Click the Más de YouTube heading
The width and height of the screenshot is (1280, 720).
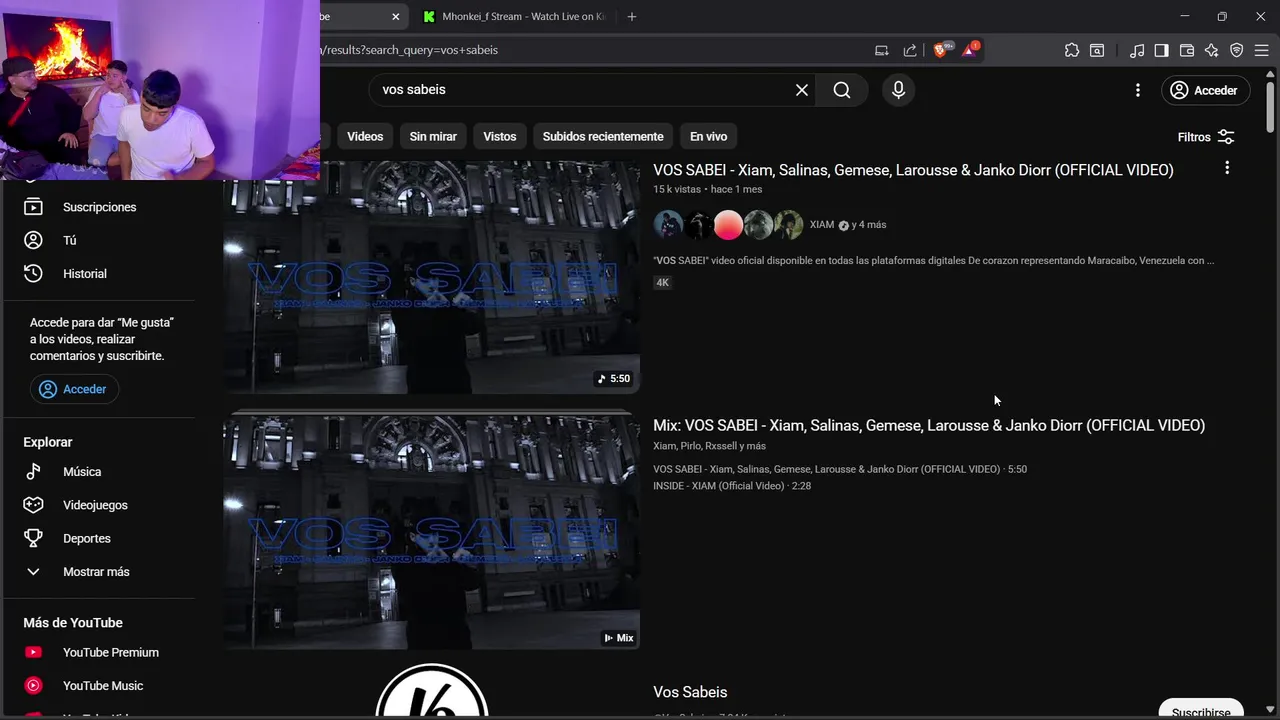click(x=73, y=622)
